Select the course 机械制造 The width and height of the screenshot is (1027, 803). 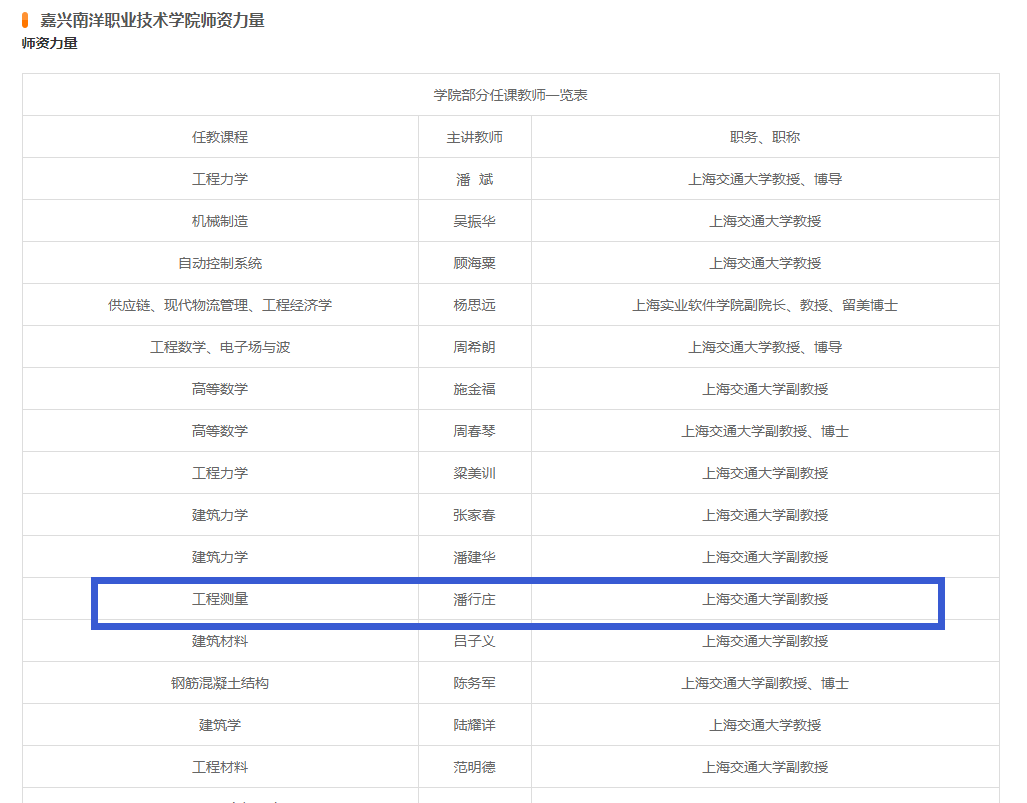pos(220,221)
